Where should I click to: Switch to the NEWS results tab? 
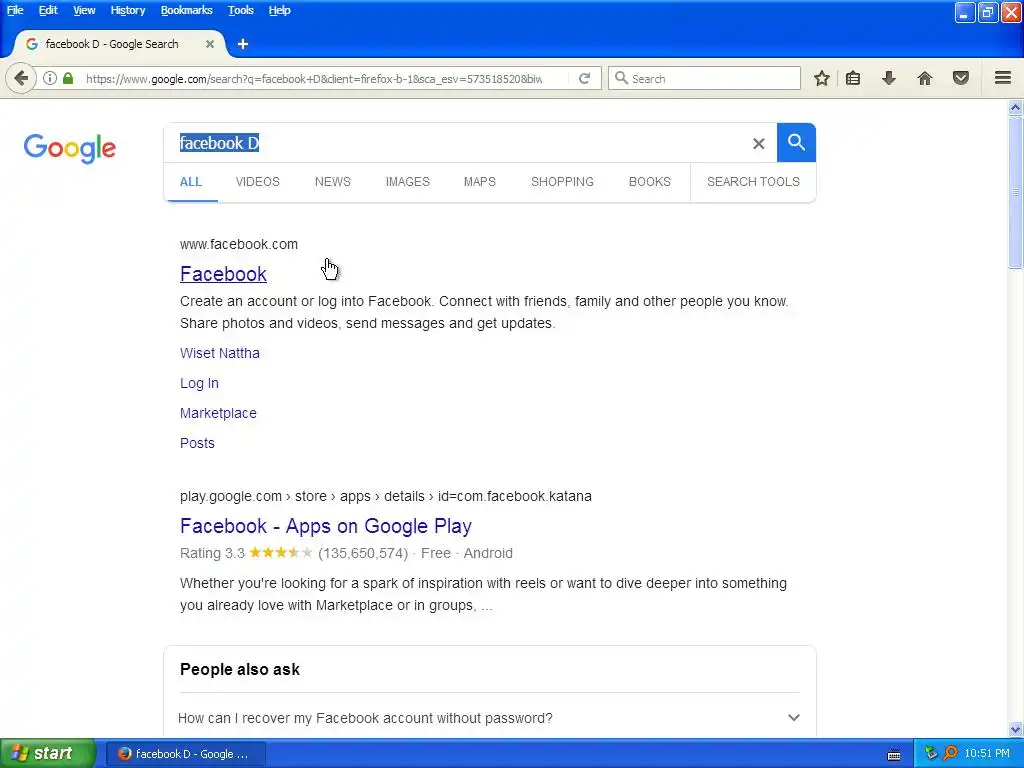pos(332,182)
